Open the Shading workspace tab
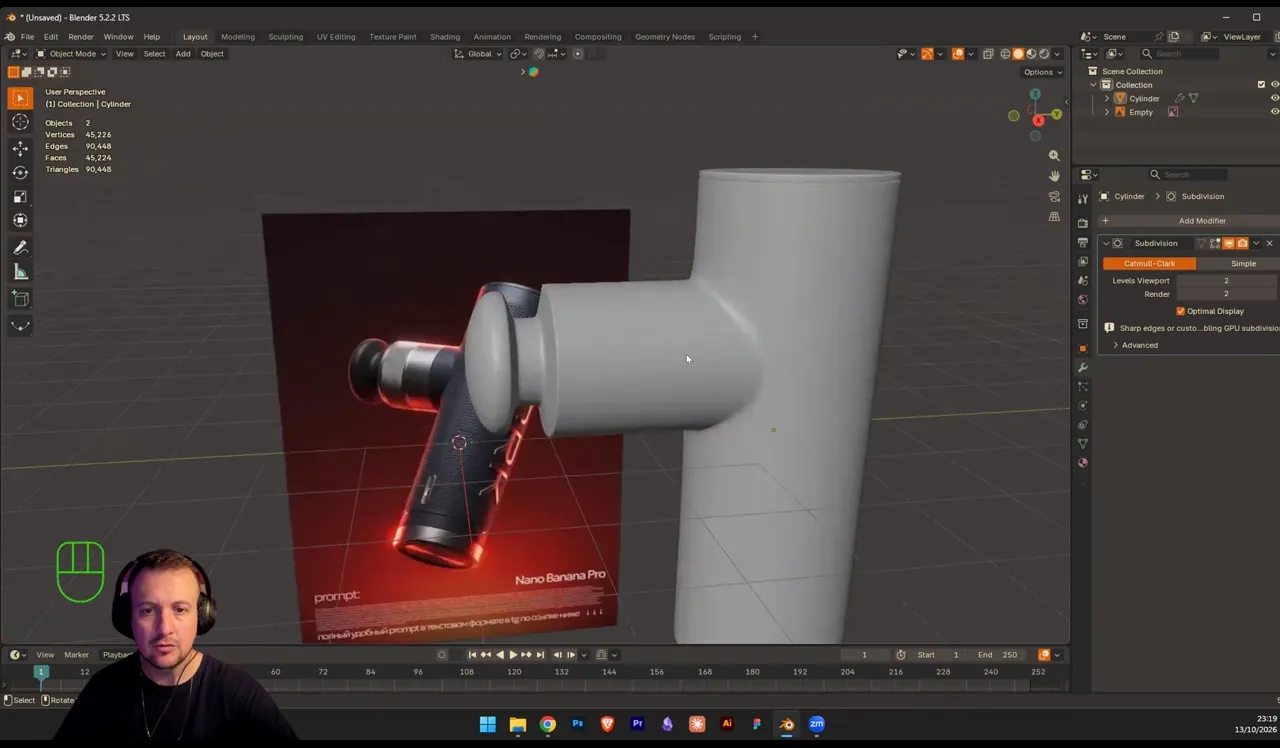The image size is (1280, 748). coord(445,37)
